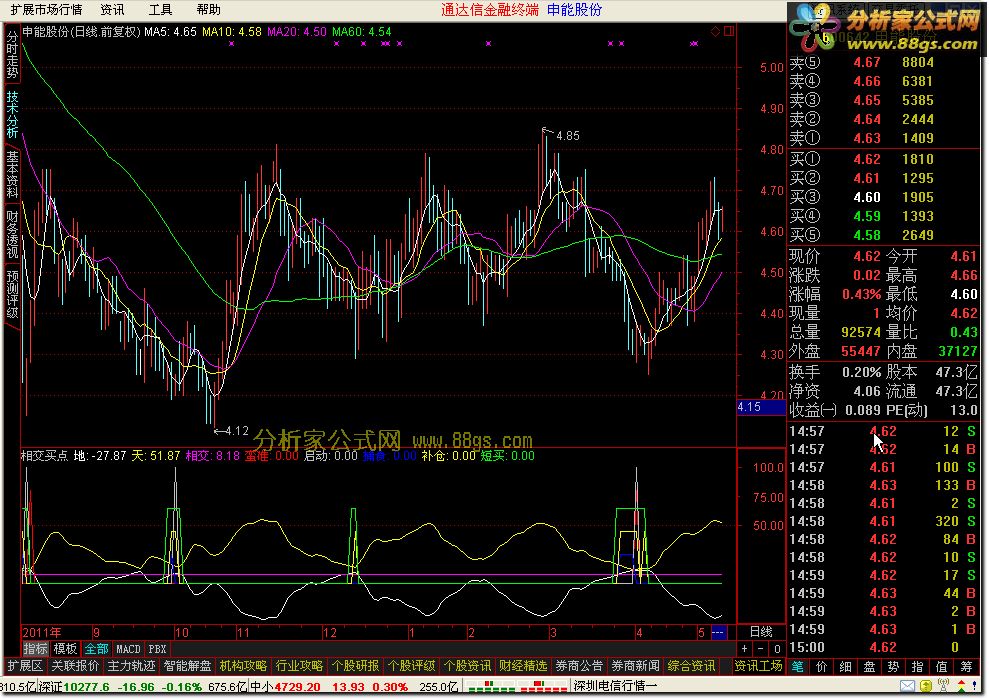Open the 工具 menu
Image resolution: width=989 pixels, height=699 pixels.
(x=160, y=9)
